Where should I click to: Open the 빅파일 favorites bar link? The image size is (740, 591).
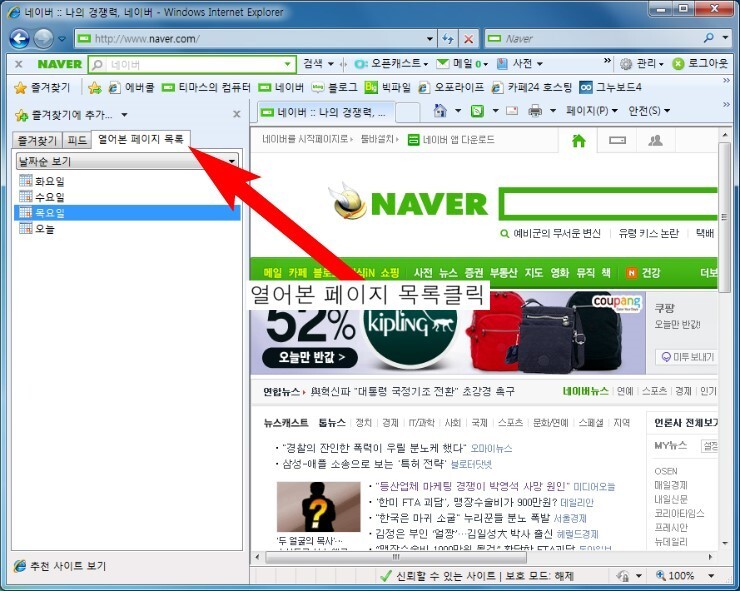click(x=388, y=87)
